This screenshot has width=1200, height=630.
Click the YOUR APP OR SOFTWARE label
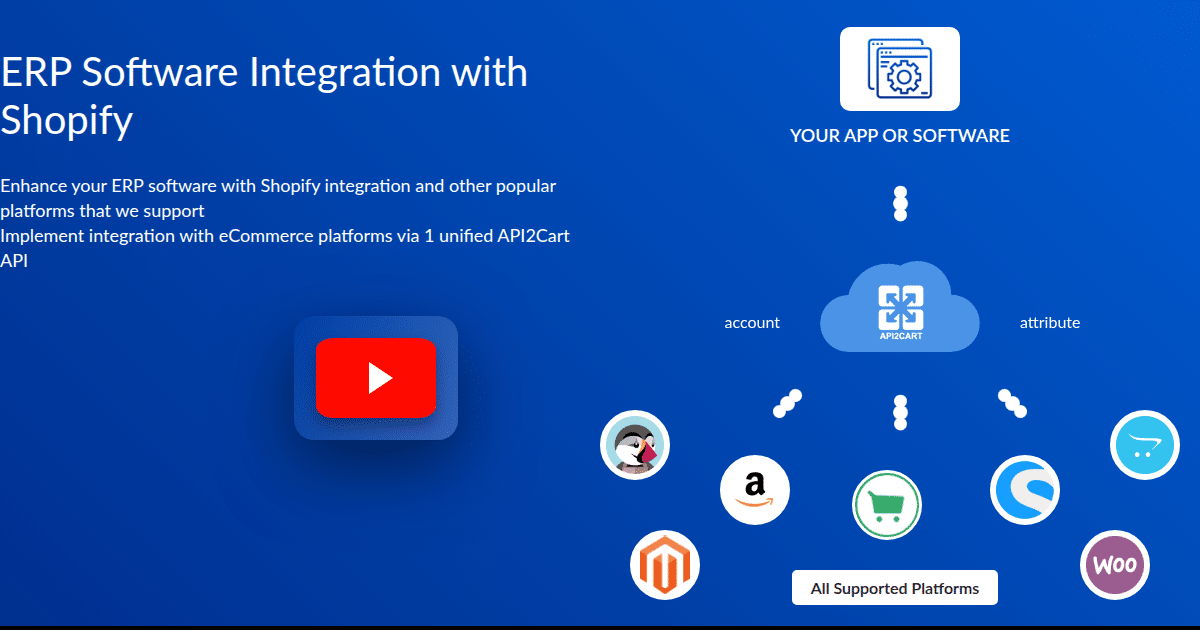click(900, 136)
